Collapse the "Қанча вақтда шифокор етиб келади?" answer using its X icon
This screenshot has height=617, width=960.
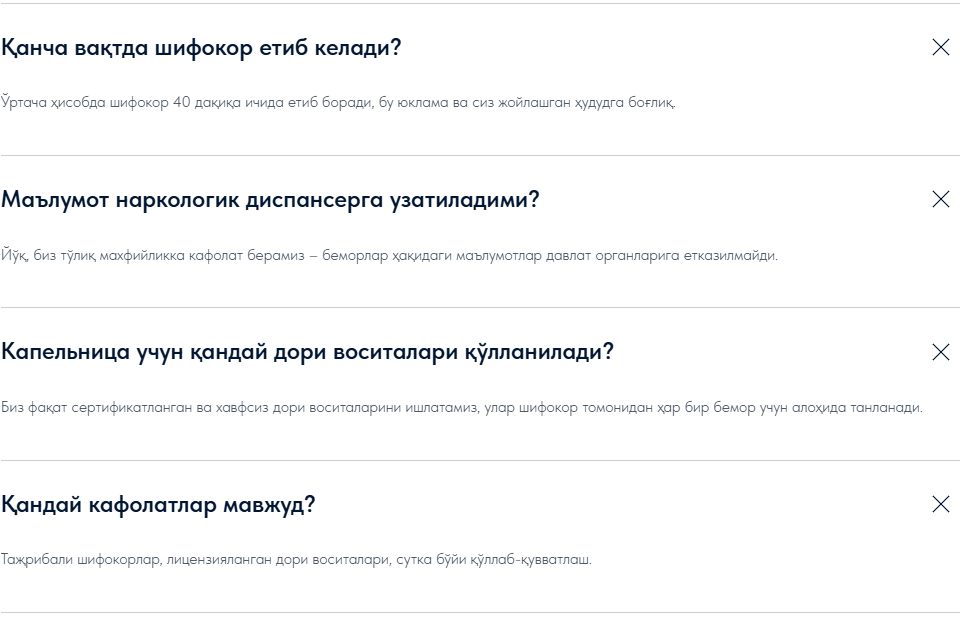coord(940,47)
